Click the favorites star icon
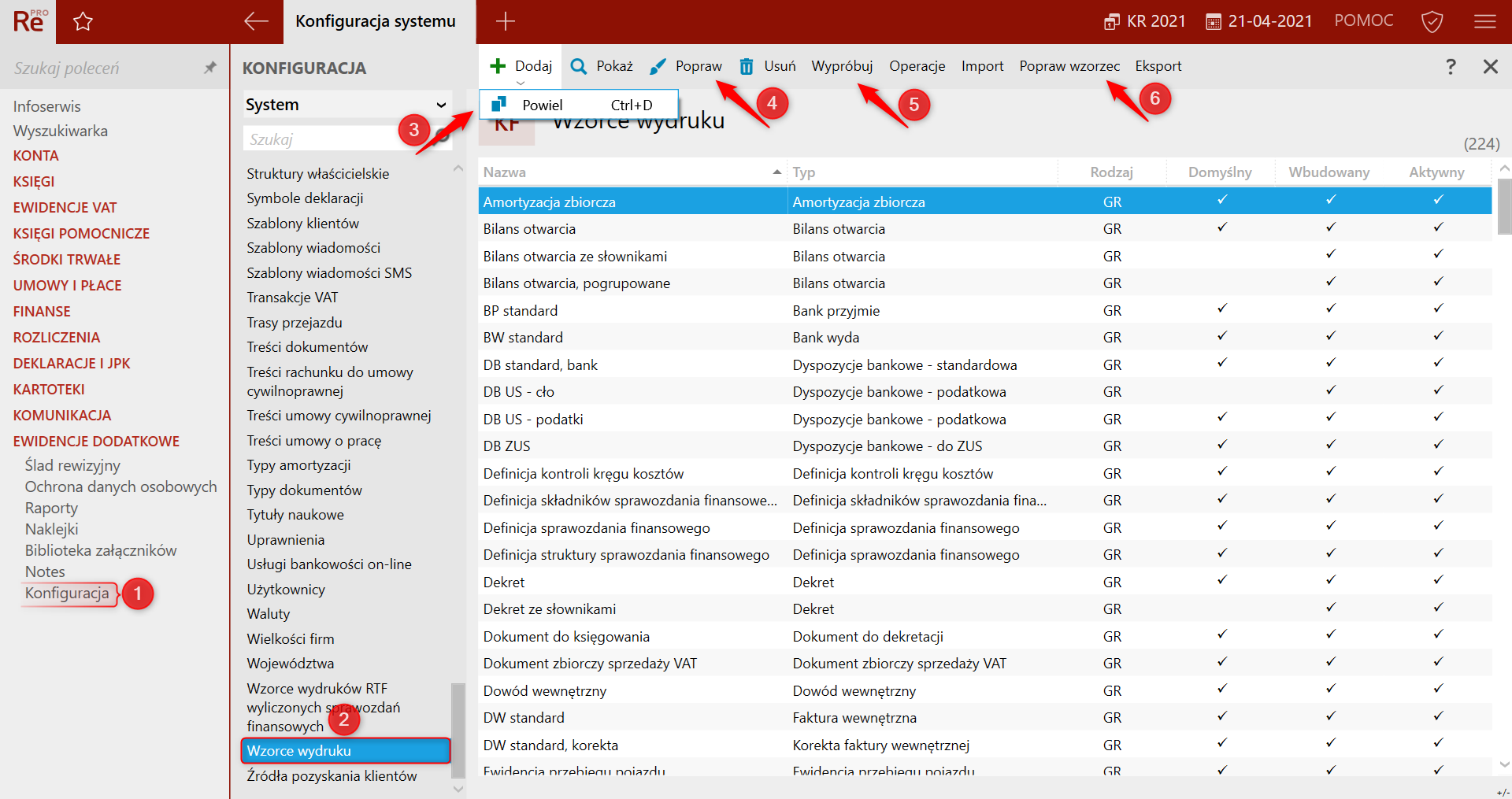The height and width of the screenshot is (799, 1512). [x=83, y=21]
